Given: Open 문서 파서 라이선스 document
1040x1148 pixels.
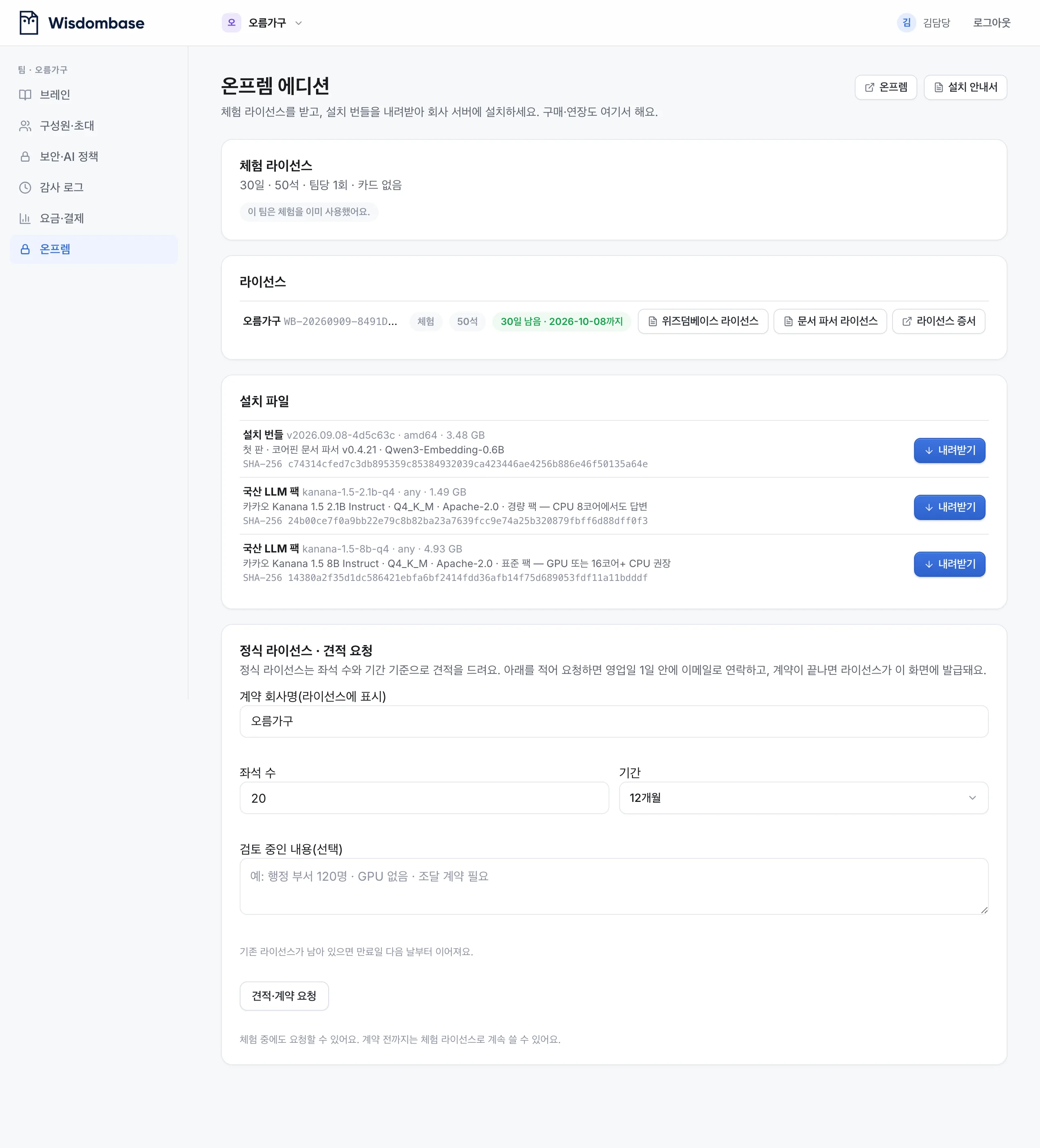Looking at the screenshot, I should (830, 321).
